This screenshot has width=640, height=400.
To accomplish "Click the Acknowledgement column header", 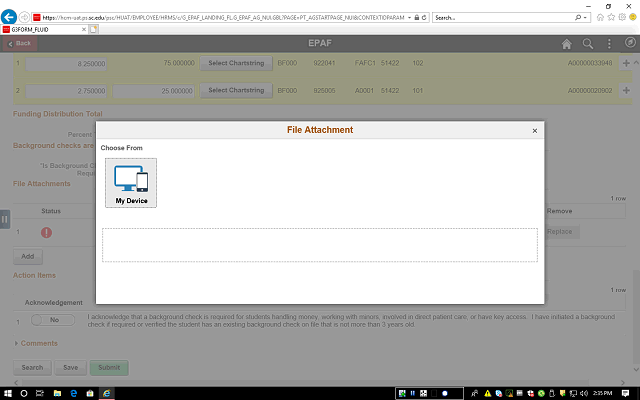I will click(53, 302).
